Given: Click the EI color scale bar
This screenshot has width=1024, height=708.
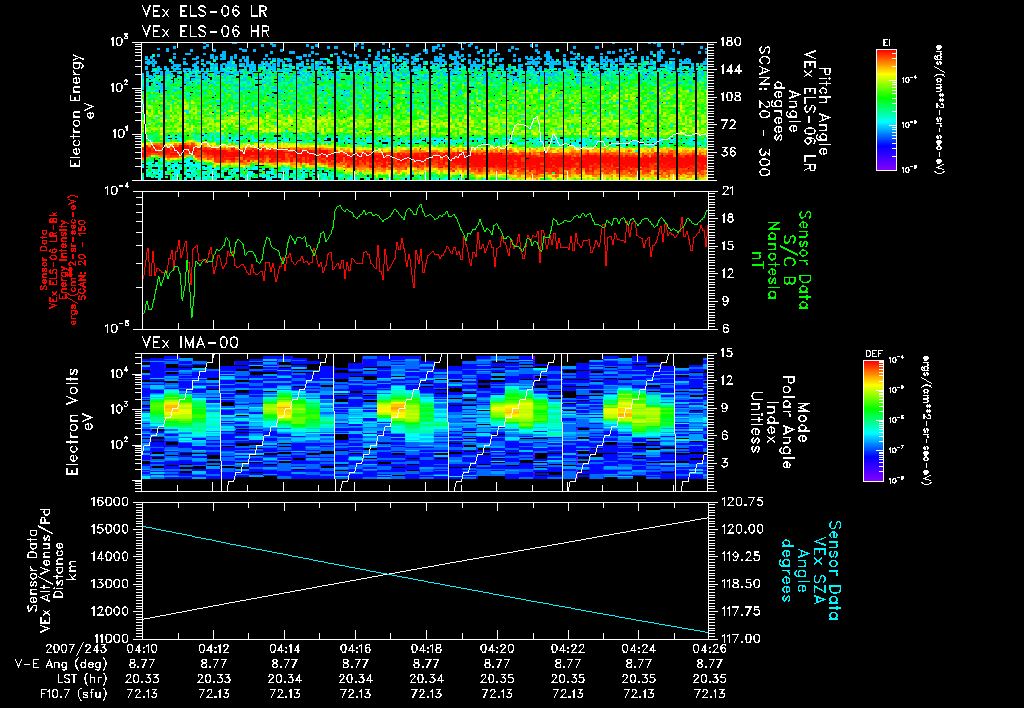Looking at the screenshot, I should click(886, 110).
